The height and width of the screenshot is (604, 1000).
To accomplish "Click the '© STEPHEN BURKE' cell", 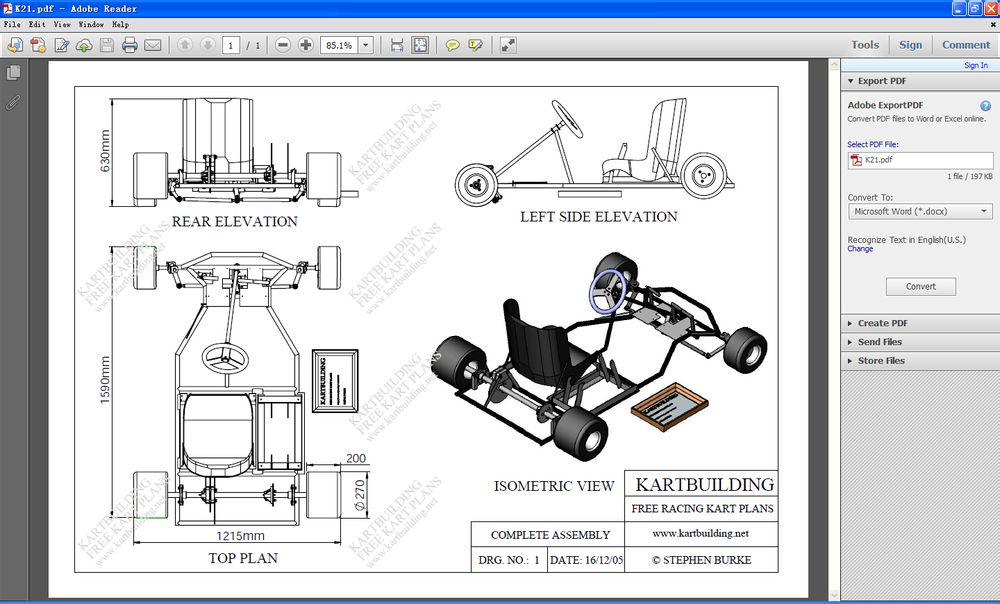I will 702,560.
